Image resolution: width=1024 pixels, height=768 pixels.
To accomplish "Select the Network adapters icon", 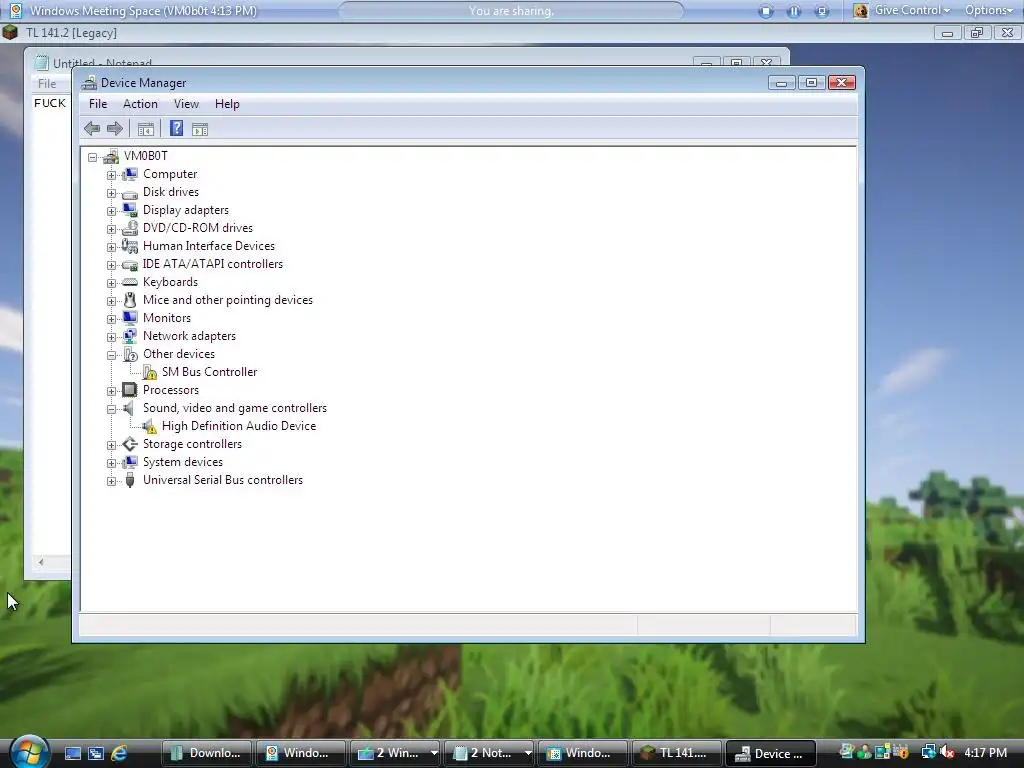I will click(130, 336).
